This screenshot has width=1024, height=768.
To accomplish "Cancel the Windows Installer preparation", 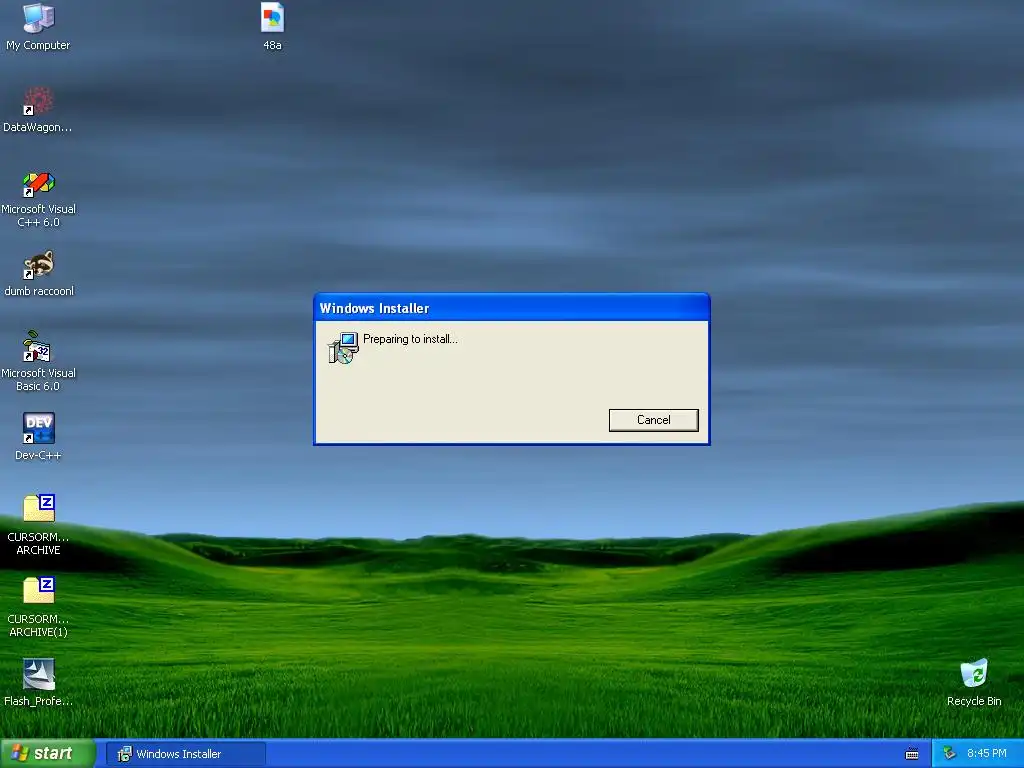I will pos(654,420).
